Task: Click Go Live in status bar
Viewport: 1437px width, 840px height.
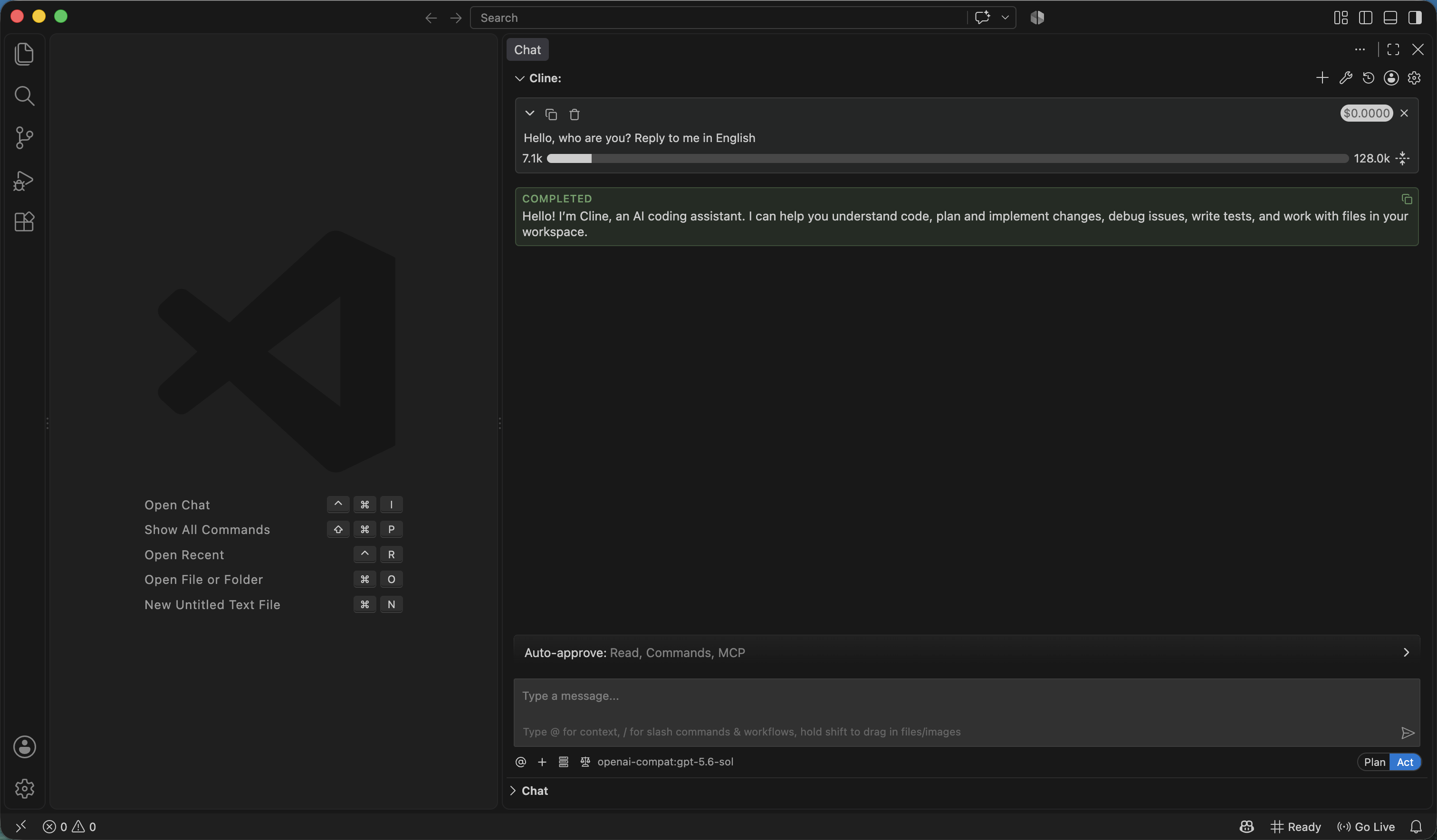Action: pos(1366,827)
